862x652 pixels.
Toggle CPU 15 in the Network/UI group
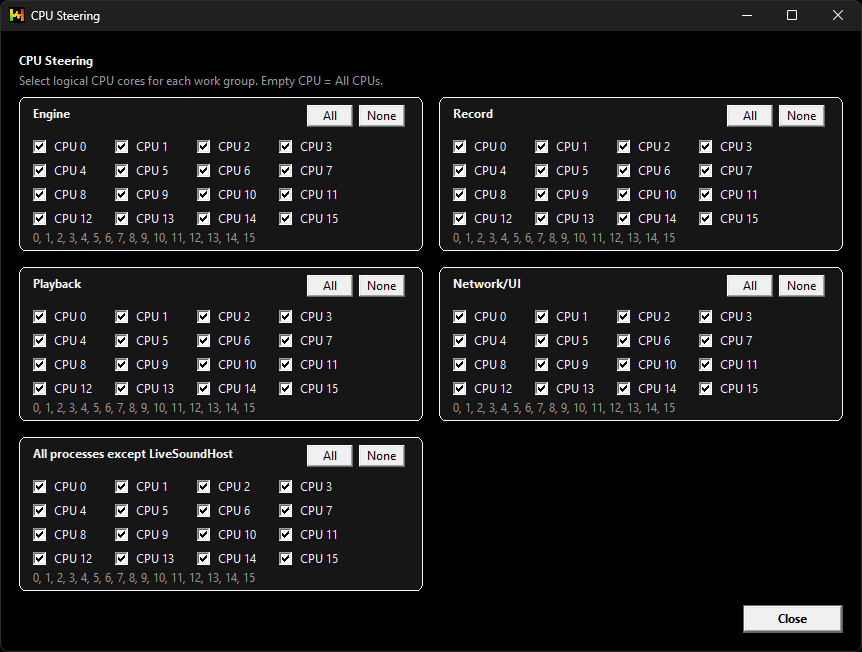click(705, 389)
